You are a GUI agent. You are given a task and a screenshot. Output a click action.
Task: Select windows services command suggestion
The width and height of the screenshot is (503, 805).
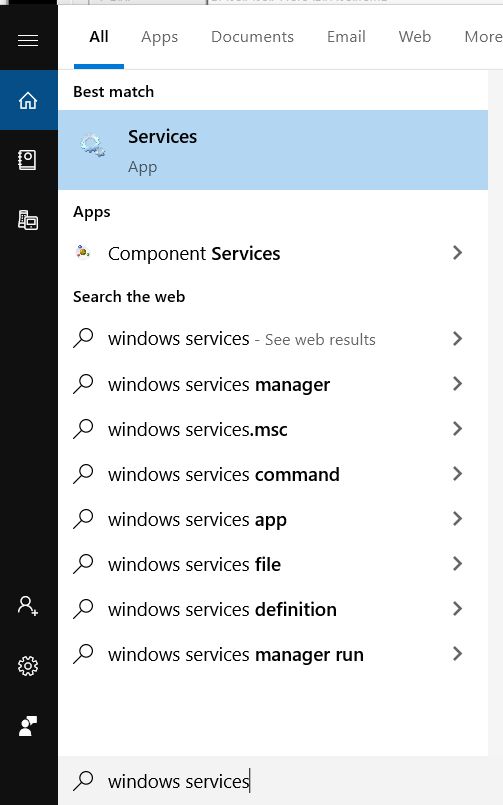pos(273,474)
